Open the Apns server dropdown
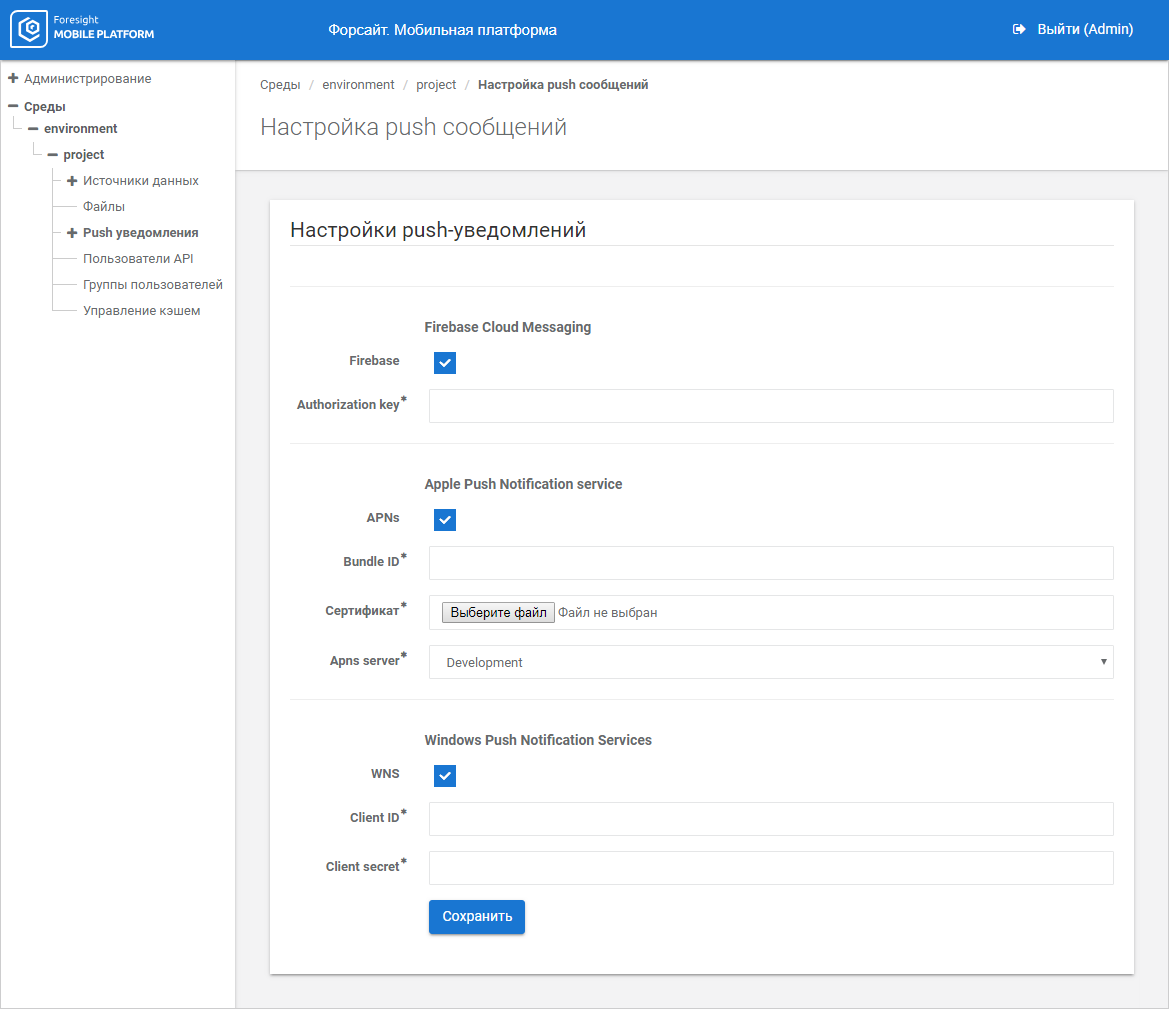The width and height of the screenshot is (1169, 1009). click(x=770, y=662)
